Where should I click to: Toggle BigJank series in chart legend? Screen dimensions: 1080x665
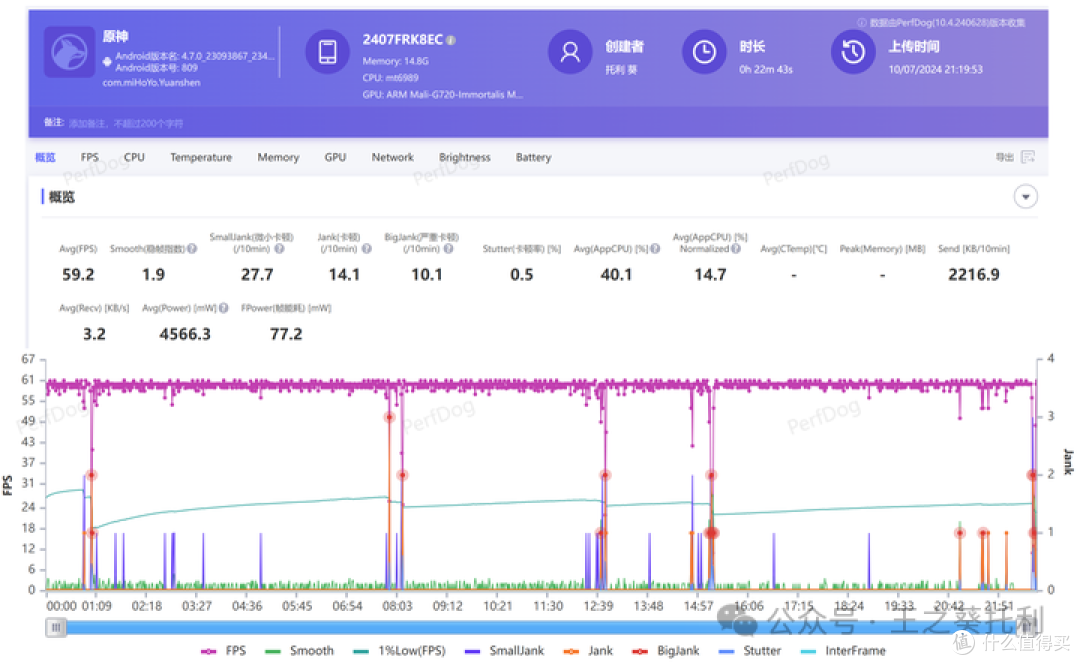coord(665,651)
